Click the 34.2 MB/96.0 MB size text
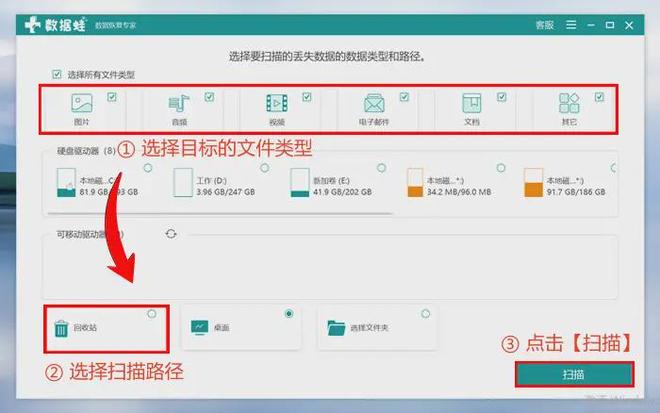The image size is (660, 413). tap(459, 192)
